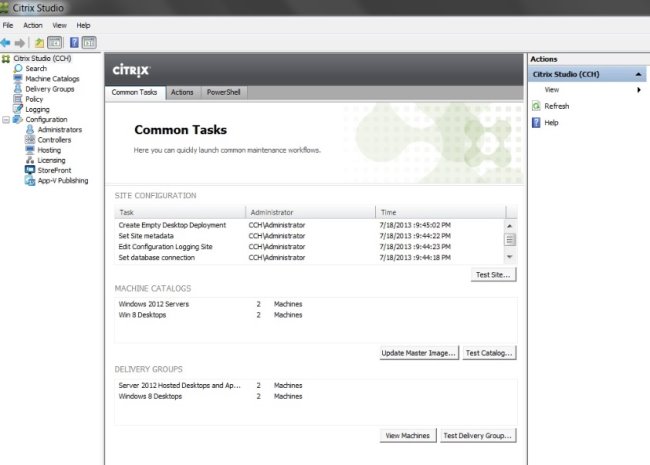The width and height of the screenshot is (650, 465).
Task: Select the StoreFront tree label
Action: pos(54,170)
